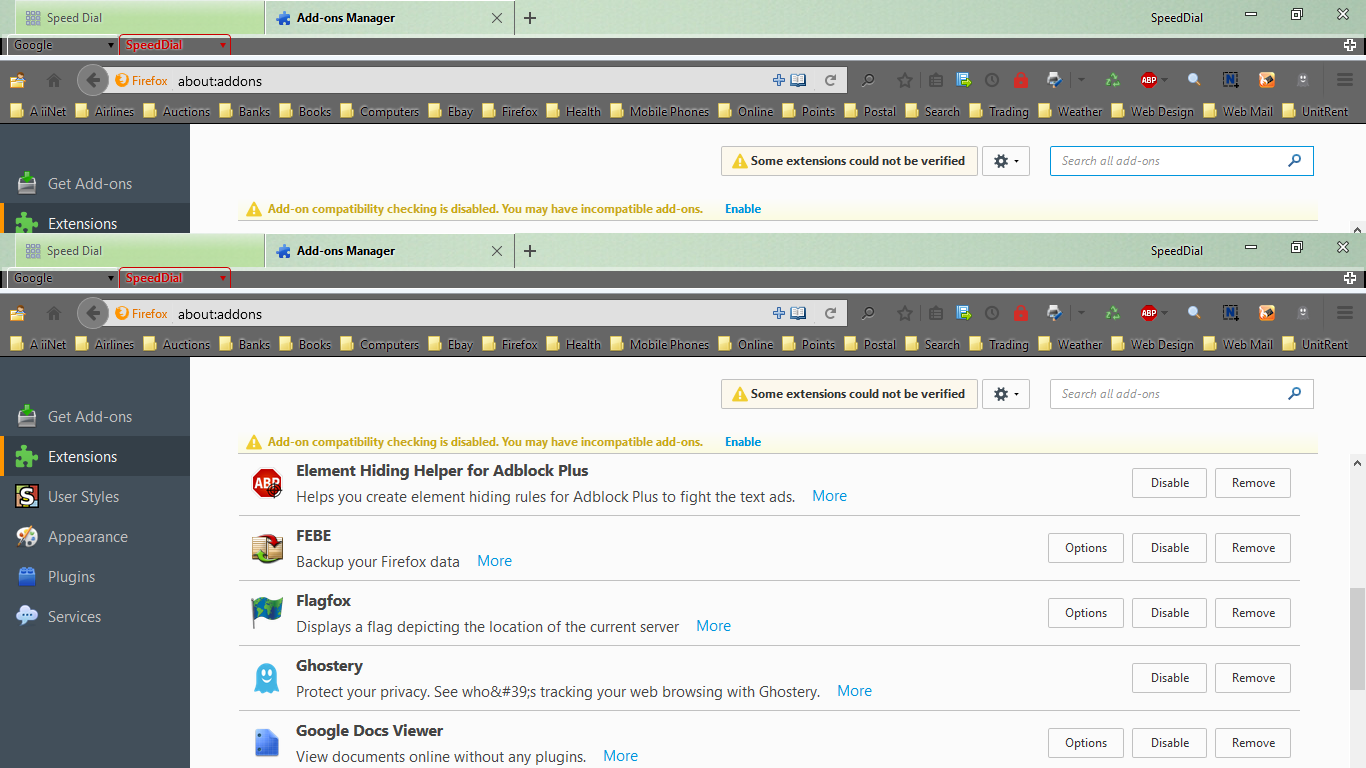Click the FEBE extension icon
This screenshot has width=1366, height=768.
(x=267, y=548)
